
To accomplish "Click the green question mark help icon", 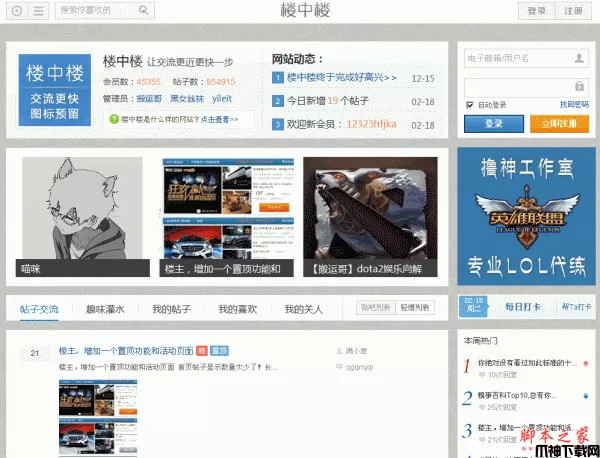I will [114, 119].
